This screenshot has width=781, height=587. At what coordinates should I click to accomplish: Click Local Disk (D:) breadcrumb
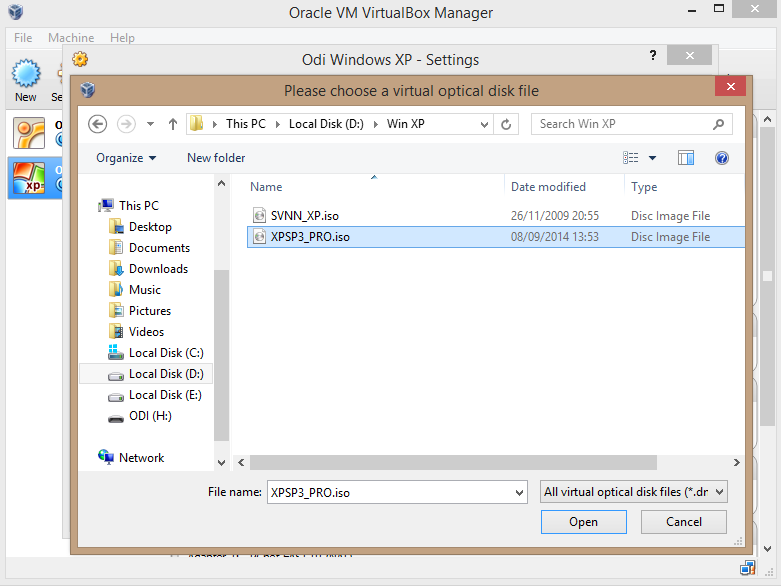pos(326,124)
